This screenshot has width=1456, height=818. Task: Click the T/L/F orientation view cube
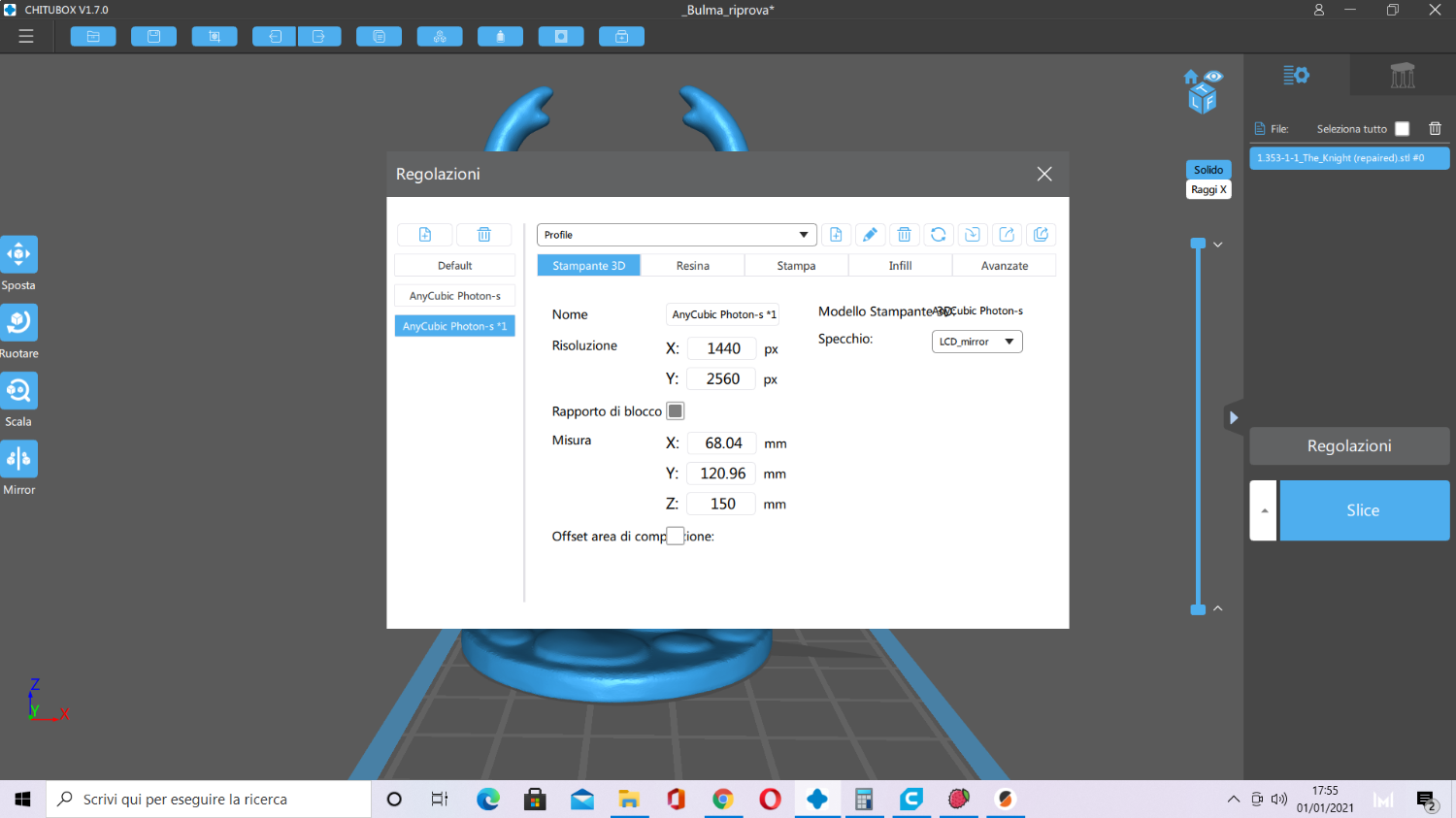(1203, 99)
